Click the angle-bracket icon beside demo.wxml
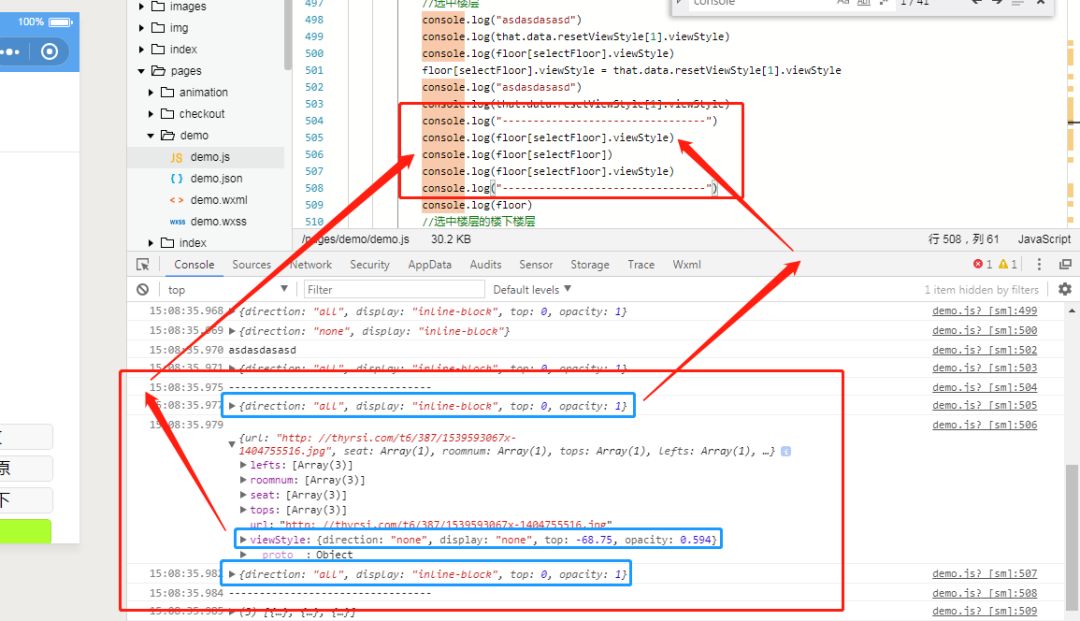Viewport: 1080px width, 621px height. [176, 200]
